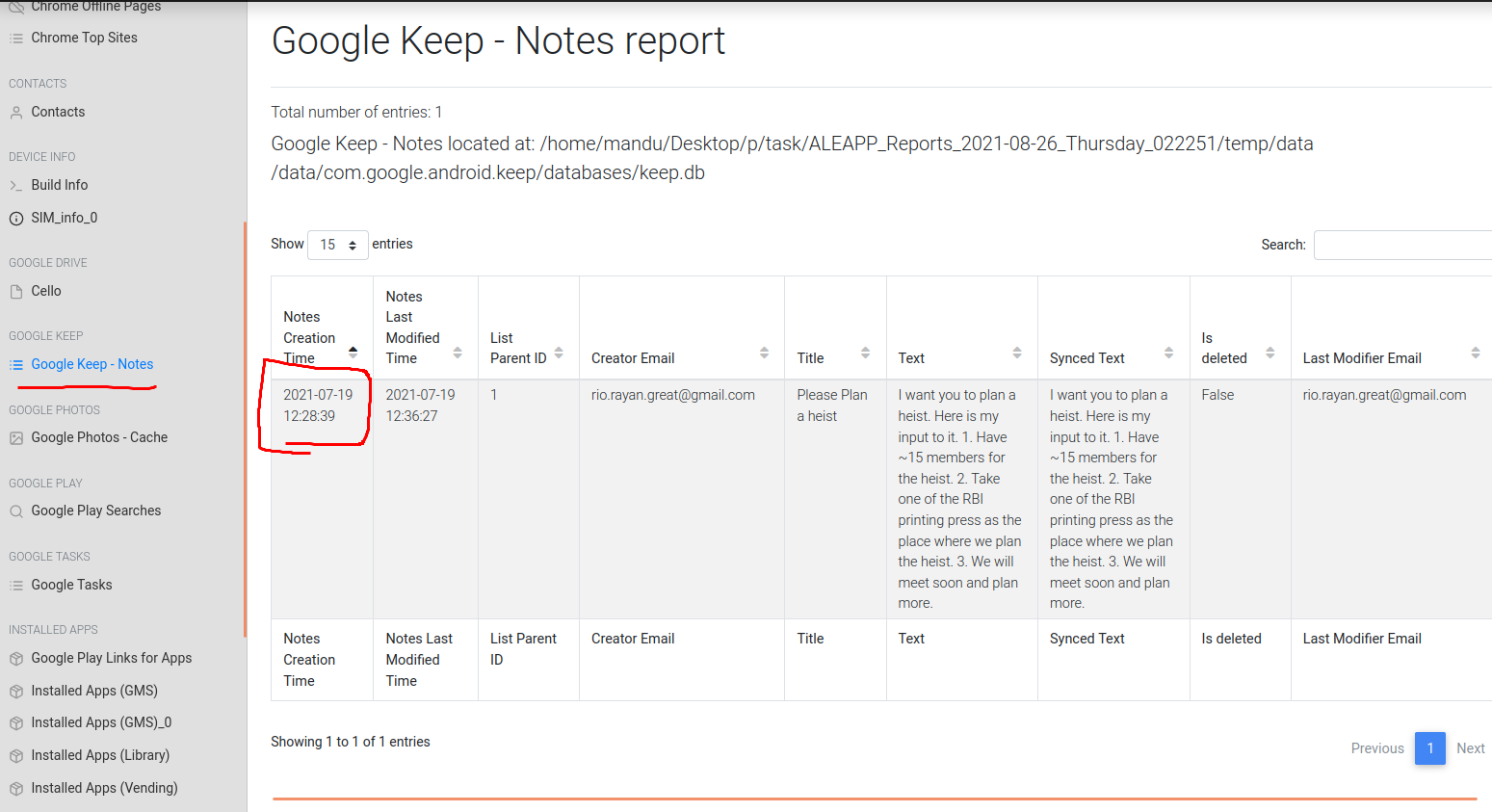Open Installed Apps (Vending) report
The height and width of the screenshot is (812, 1492).
point(104,788)
